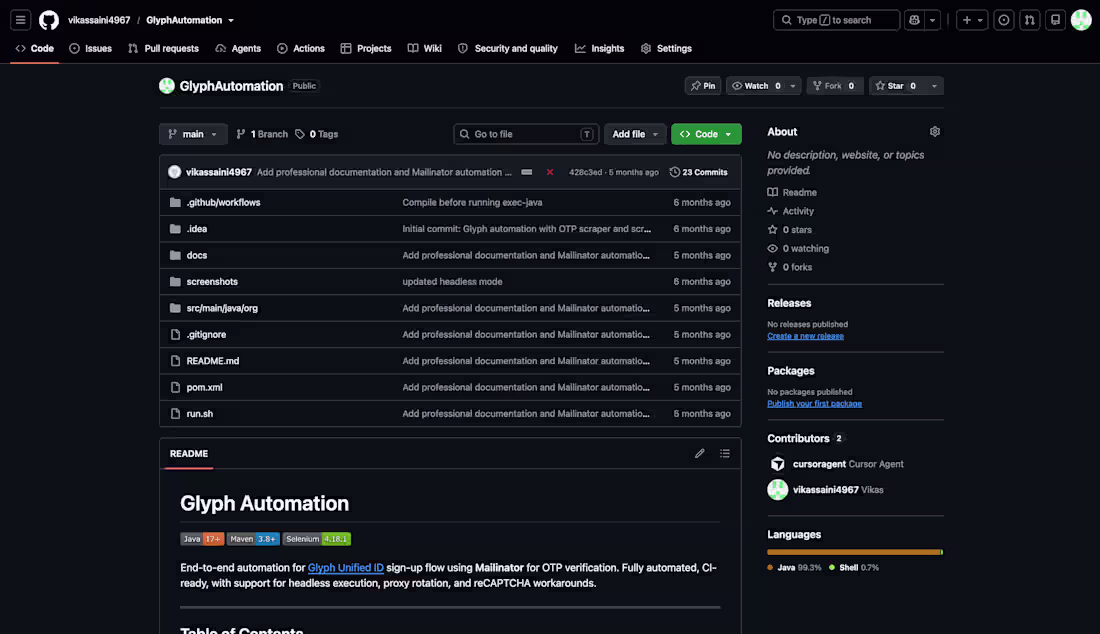
Task: Open the vikassaini4967 contributor avatar
Action: tap(777, 490)
